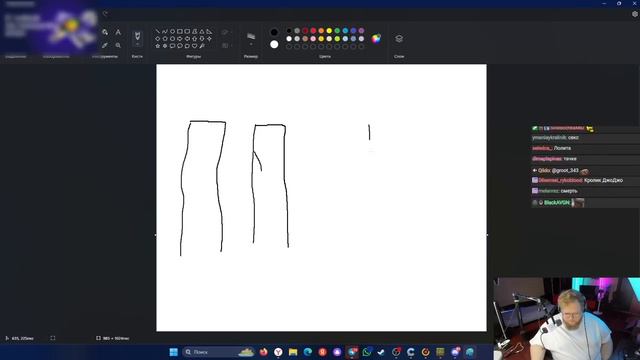Choose the Hexagon shape
This screenshot has width=640, height=360.
click(172, 38)
